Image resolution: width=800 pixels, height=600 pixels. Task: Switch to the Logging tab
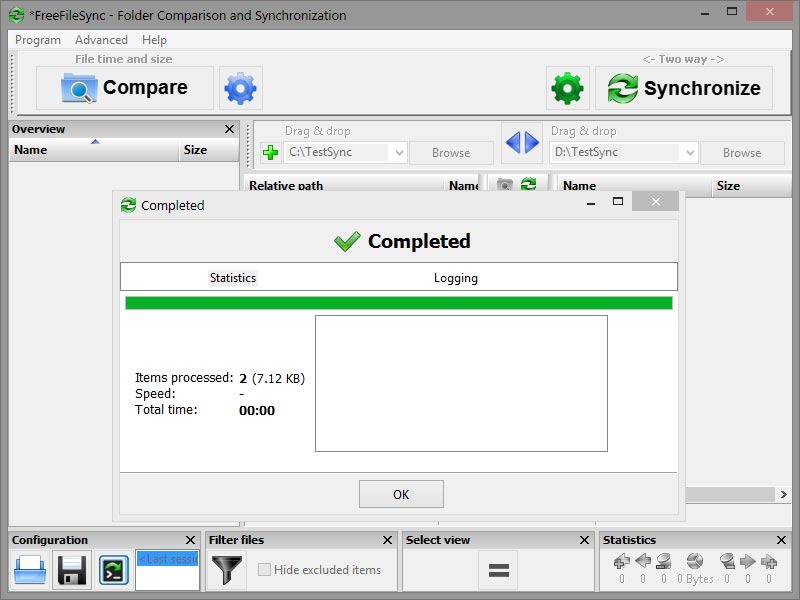click(455, 278)
